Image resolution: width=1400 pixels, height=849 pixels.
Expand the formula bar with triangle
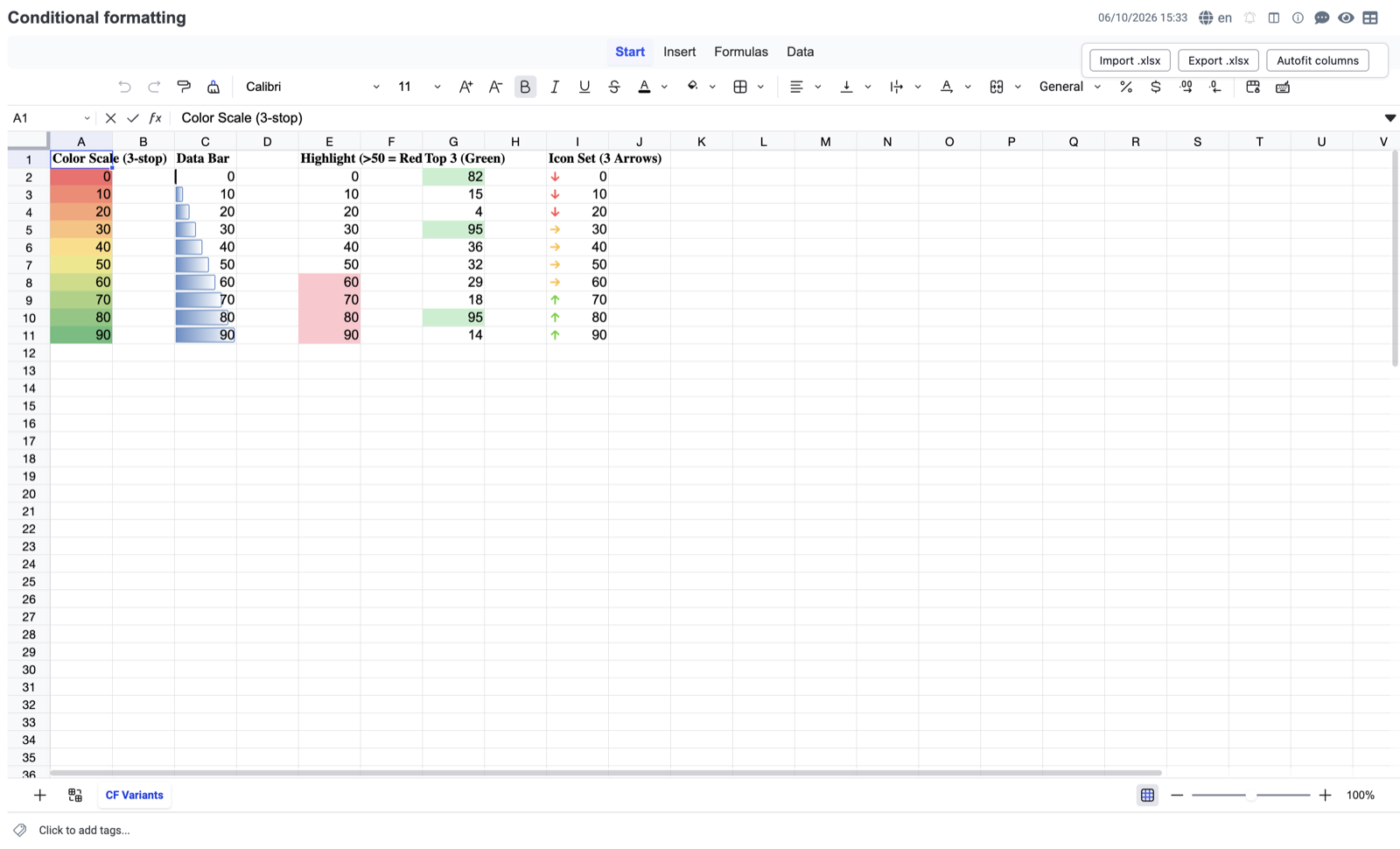(1389, 117)
